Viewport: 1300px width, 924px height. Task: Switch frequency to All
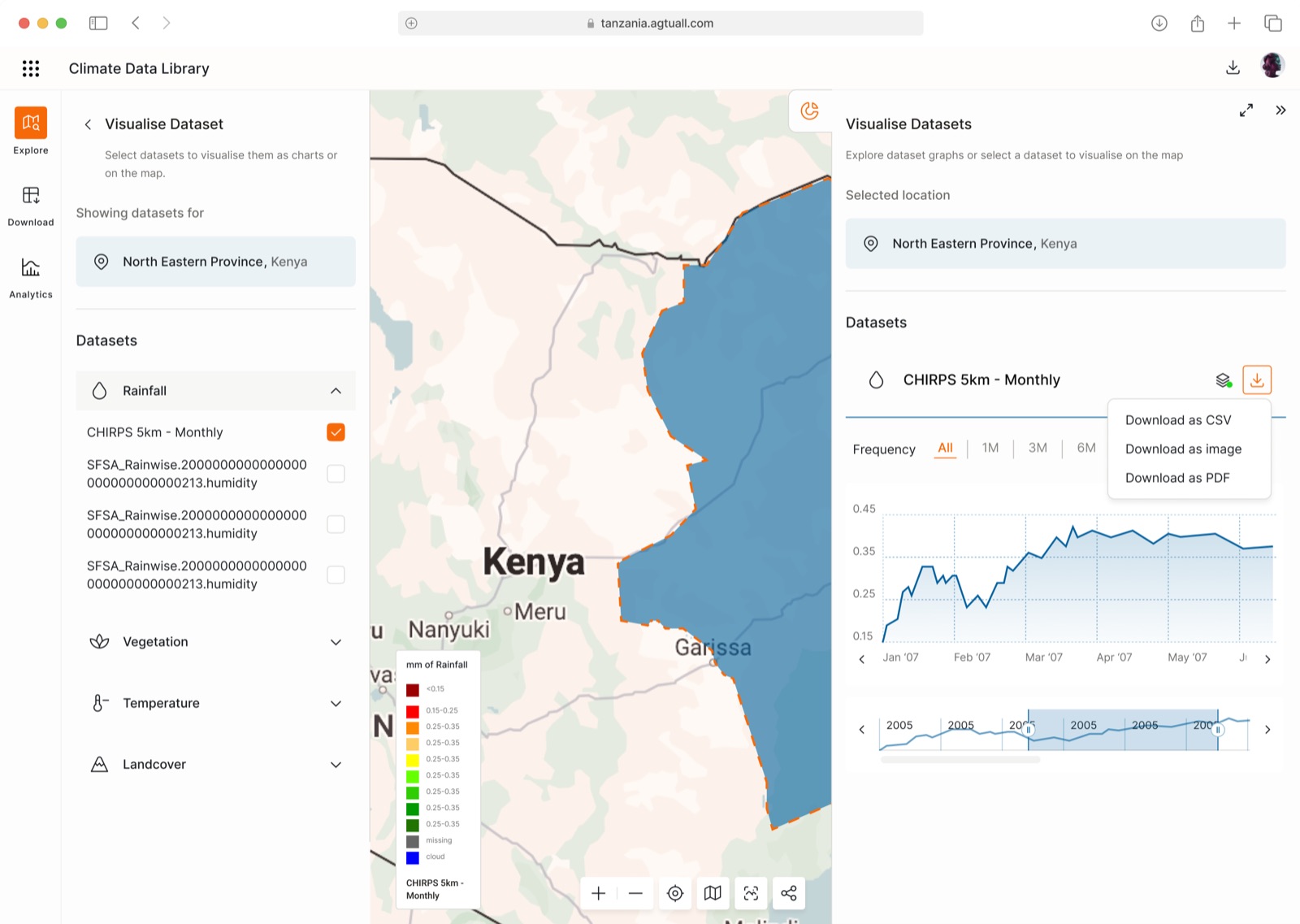coord(945,449)
